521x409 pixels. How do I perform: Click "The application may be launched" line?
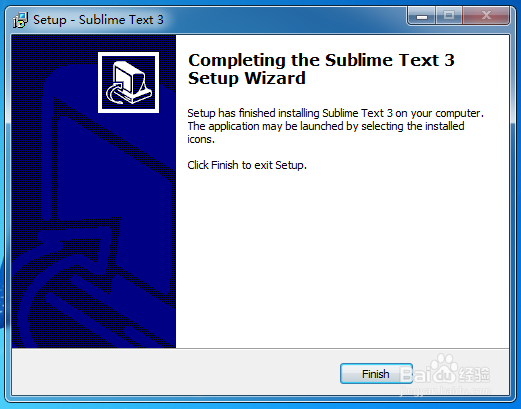point(326,126)
